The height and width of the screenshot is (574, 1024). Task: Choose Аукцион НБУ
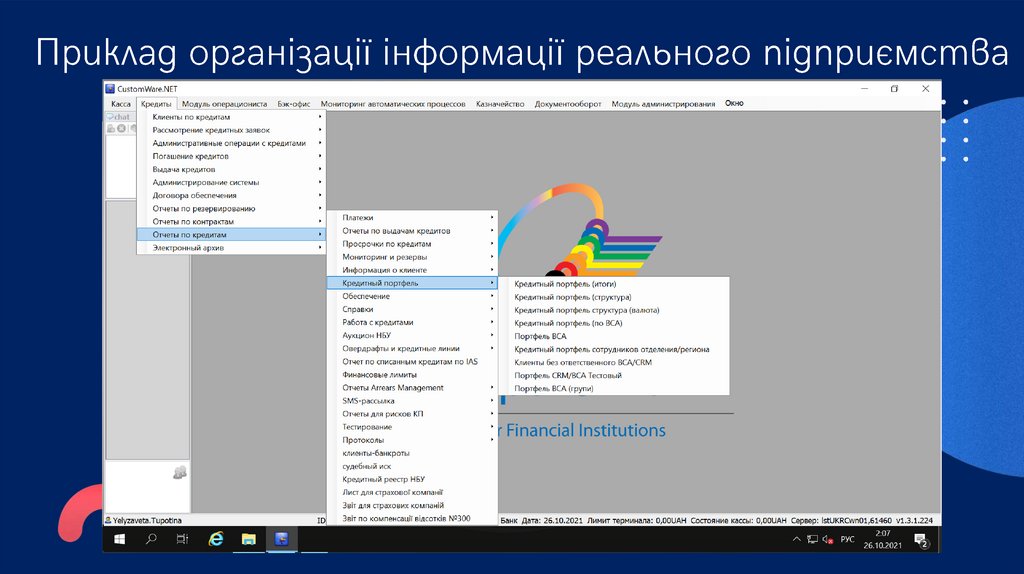(x=412, y=335)
